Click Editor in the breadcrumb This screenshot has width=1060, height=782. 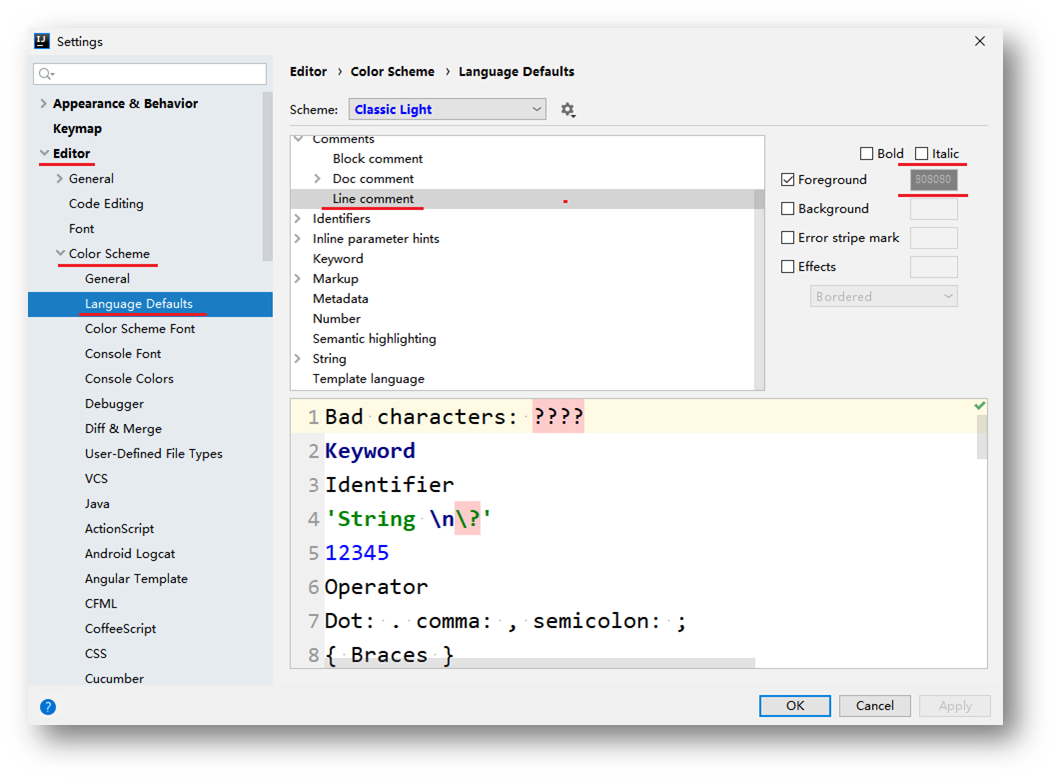tap(308, 72)
